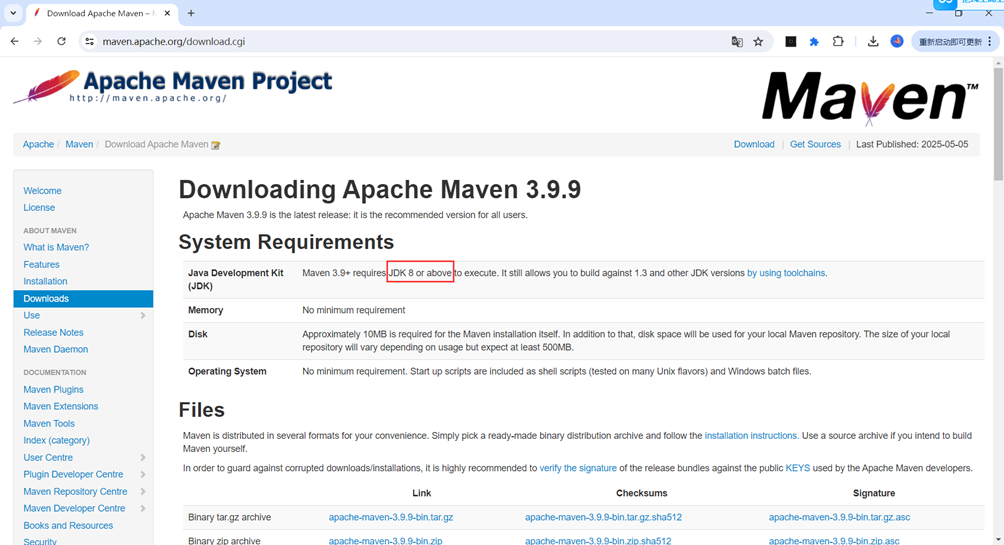Screen dimensions: 1004x545
Task: Expand the Use sidebar submenu arrow
Action: coord(143,316)
